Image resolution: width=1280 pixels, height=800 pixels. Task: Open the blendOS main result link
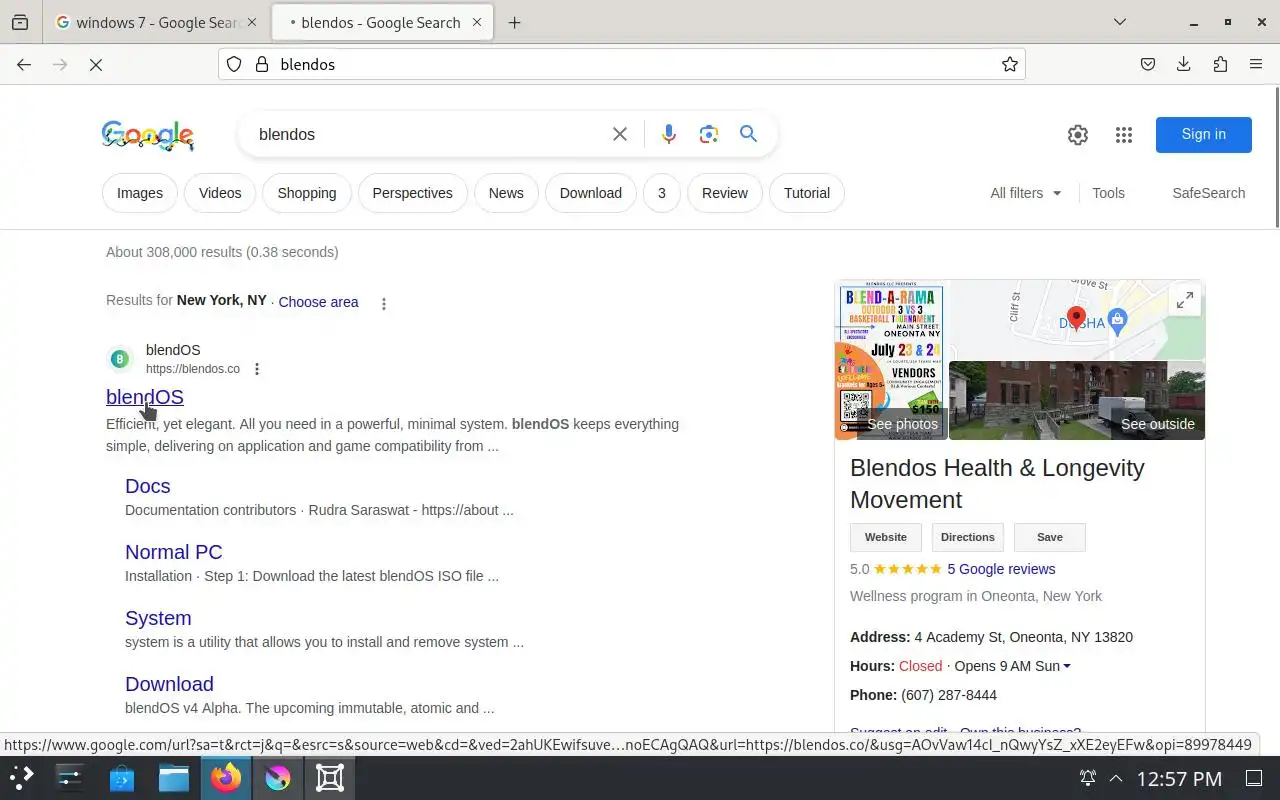point(145,397)
